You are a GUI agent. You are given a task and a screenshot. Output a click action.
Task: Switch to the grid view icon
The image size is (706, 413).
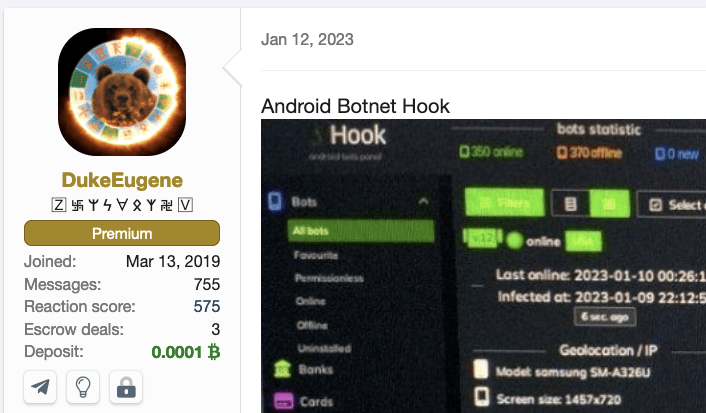pyautogui.click(x=609, y=204)
